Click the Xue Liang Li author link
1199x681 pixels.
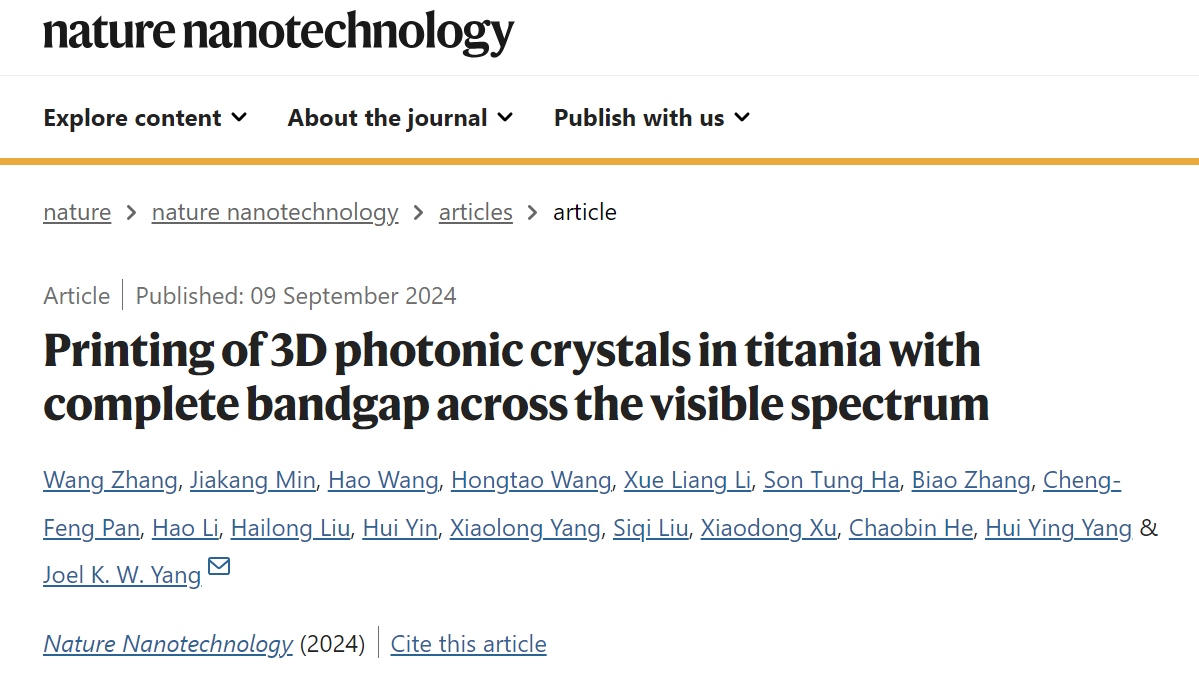687,480
